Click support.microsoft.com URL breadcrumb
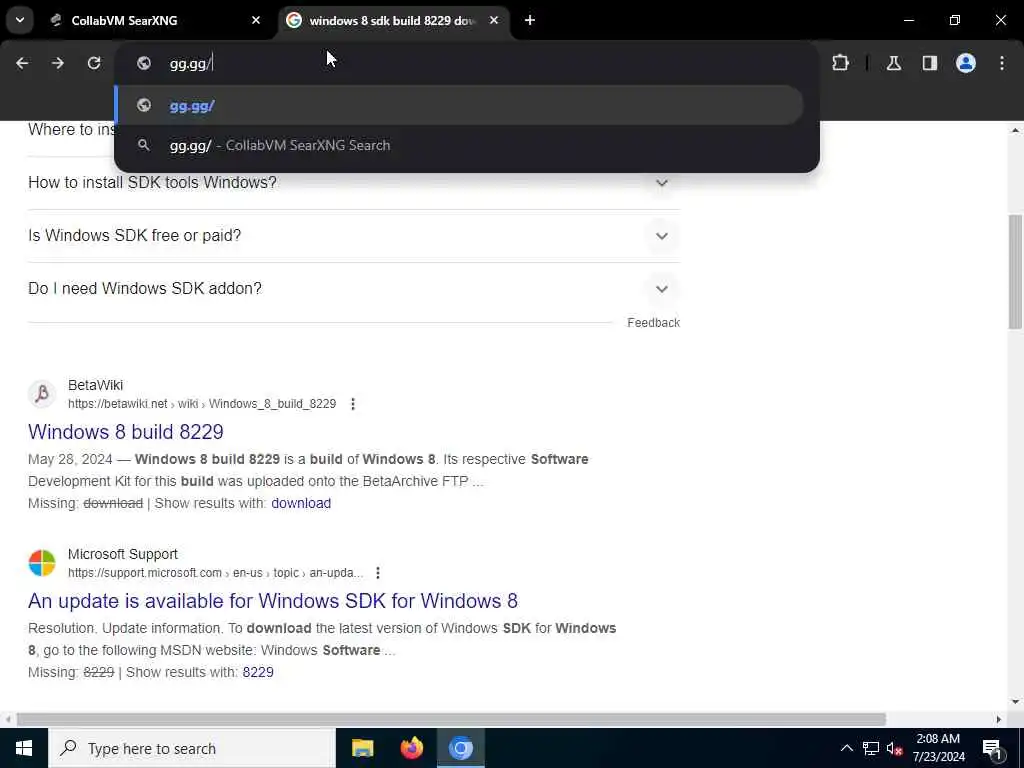Viewport: 1024px width, 768px height. tap(216, 573)
